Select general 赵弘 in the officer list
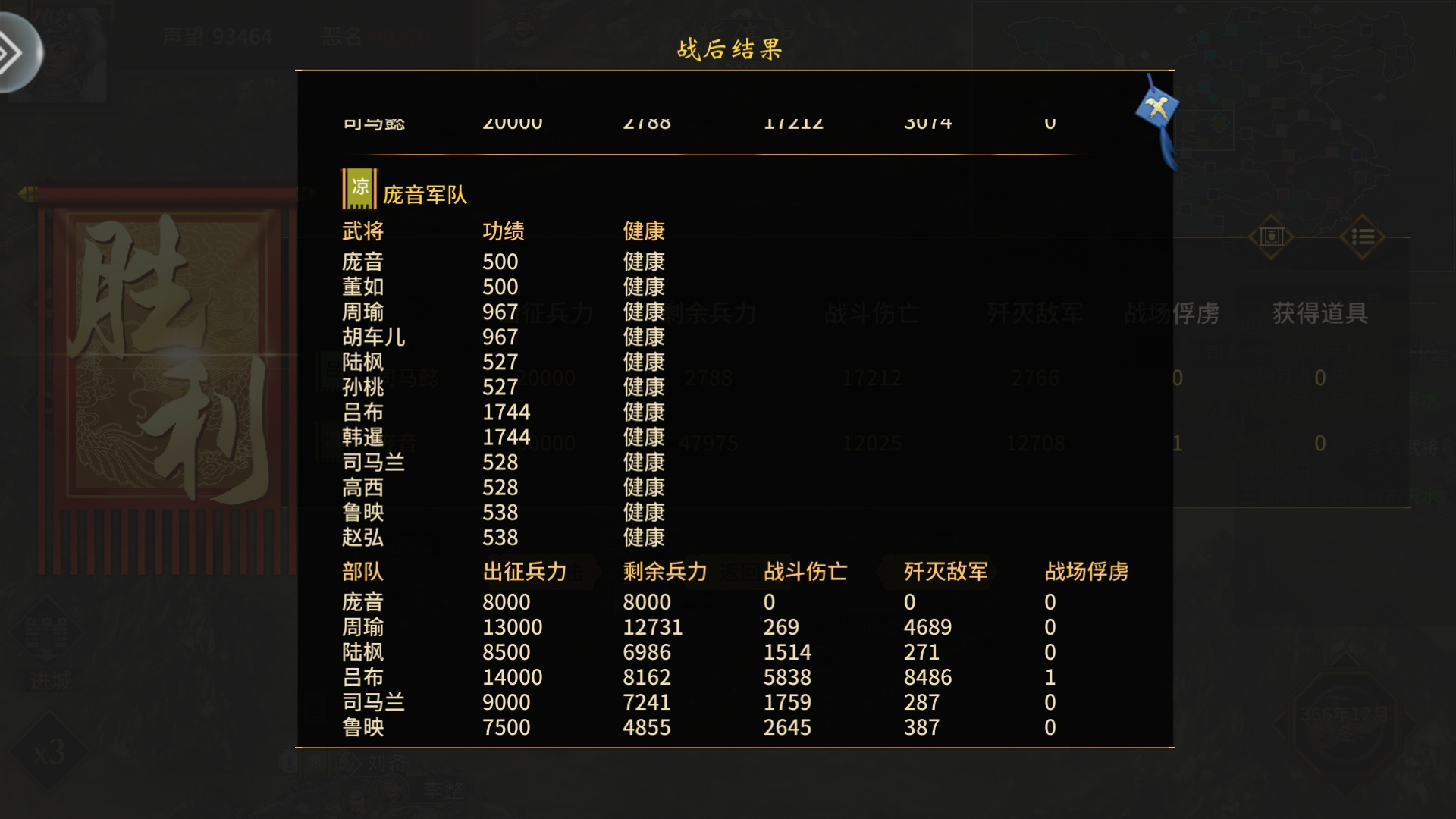Viewport: 1456px width, 819px height. click(363, 537)
